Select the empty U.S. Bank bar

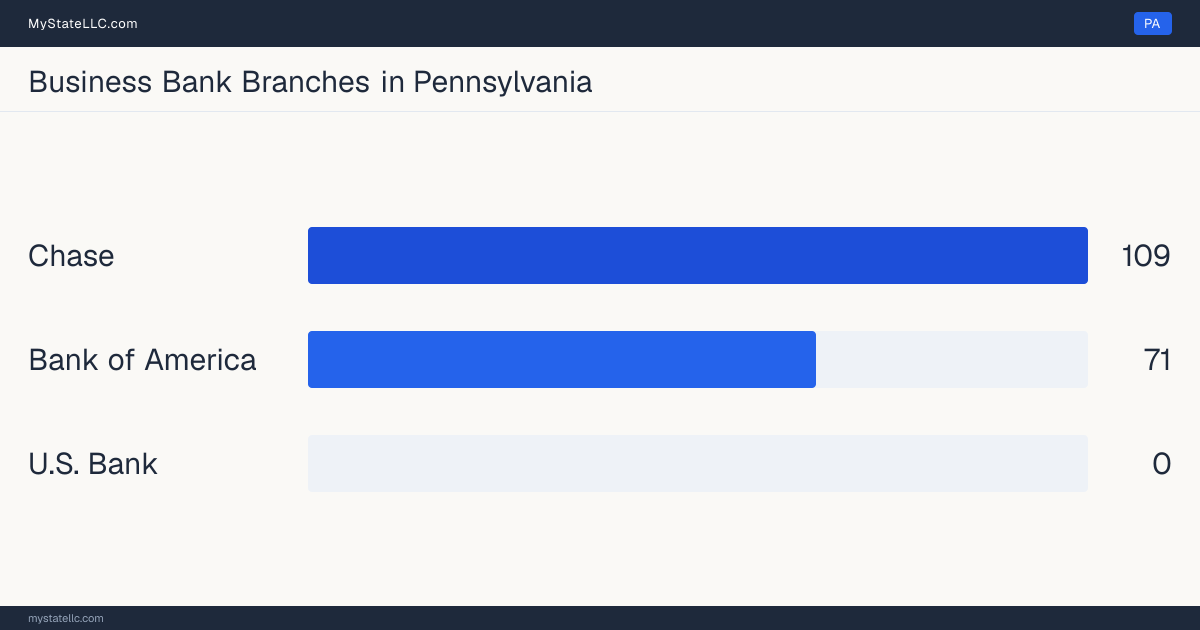point(698,463)
